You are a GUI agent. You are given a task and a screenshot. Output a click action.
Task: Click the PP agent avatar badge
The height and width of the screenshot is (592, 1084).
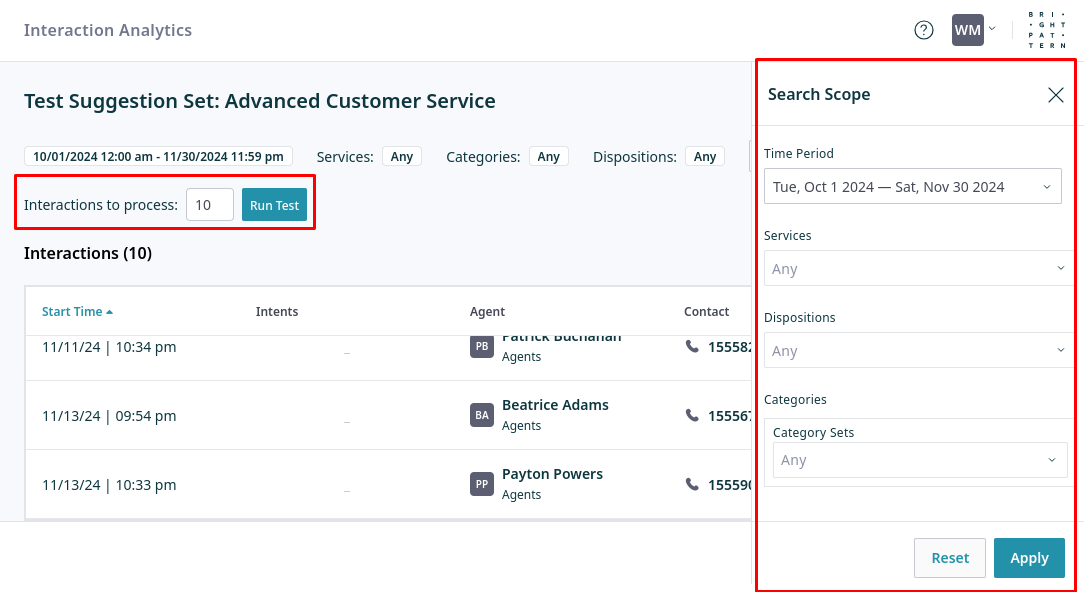[482, 484]
